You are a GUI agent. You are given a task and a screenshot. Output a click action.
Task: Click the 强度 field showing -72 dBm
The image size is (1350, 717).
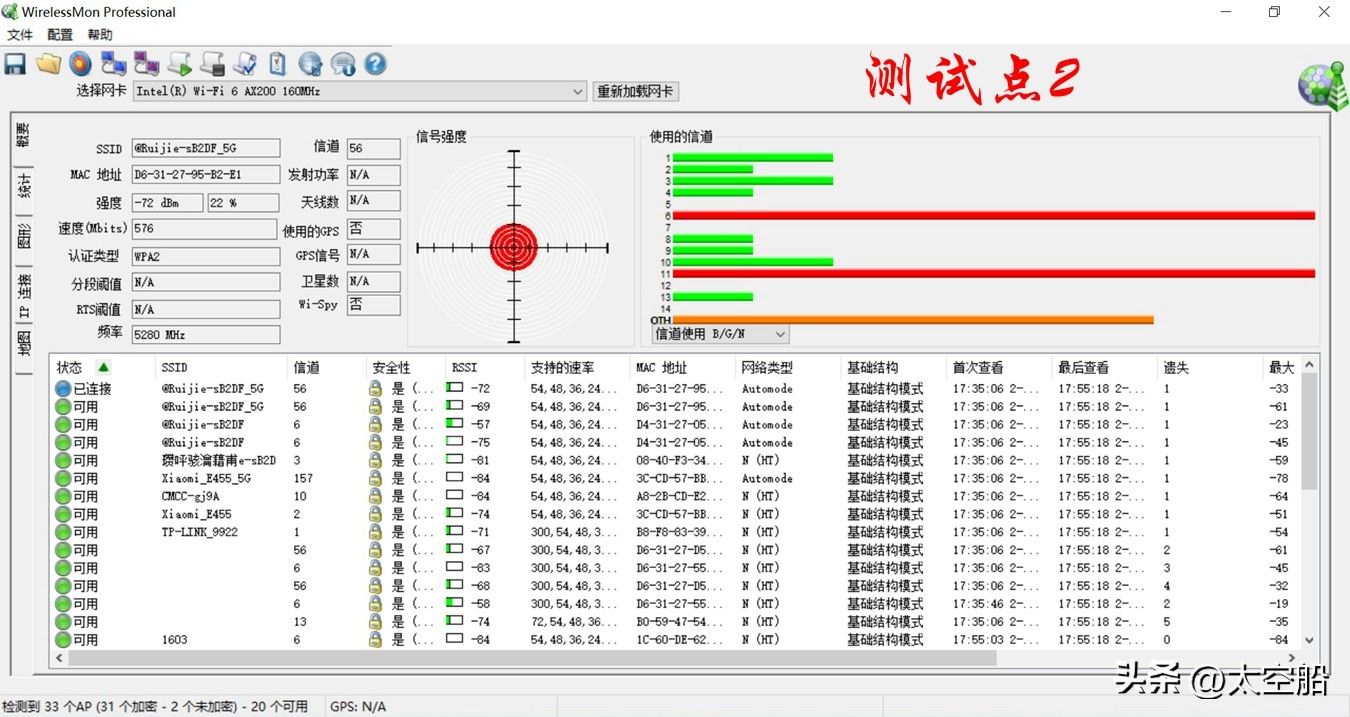tap(167, 203)
